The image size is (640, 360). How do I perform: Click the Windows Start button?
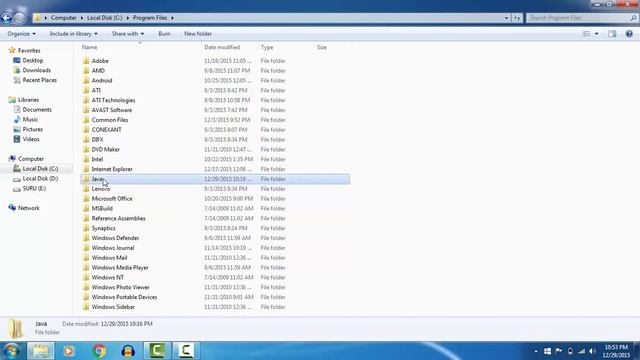(11, 351)
